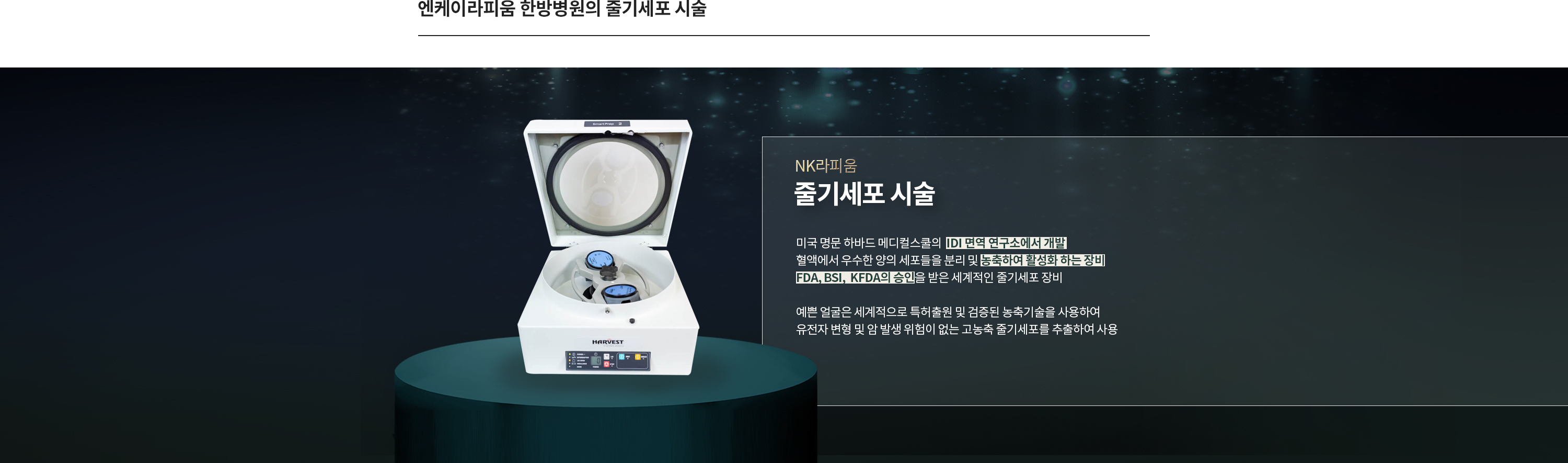Click highlighted text FDA, BSI, KFDA의 승인
Screen dimensions: 1568x463
pos(855,278)
